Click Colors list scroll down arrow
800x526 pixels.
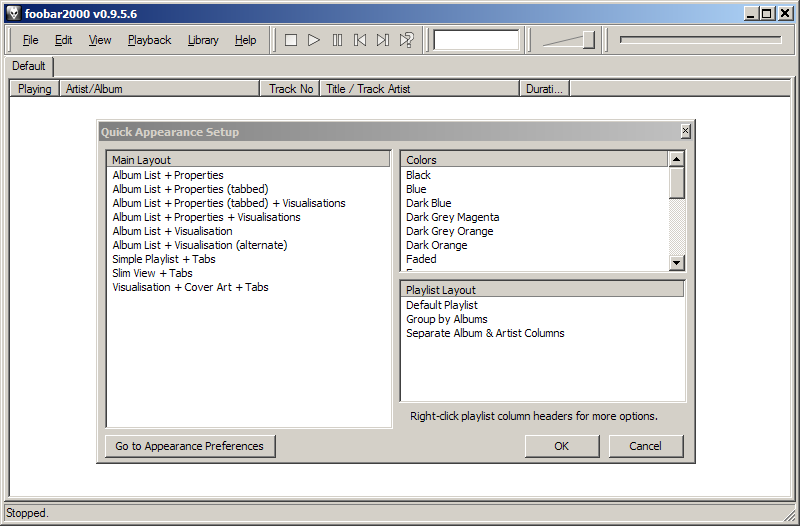(x=677, y=263)
